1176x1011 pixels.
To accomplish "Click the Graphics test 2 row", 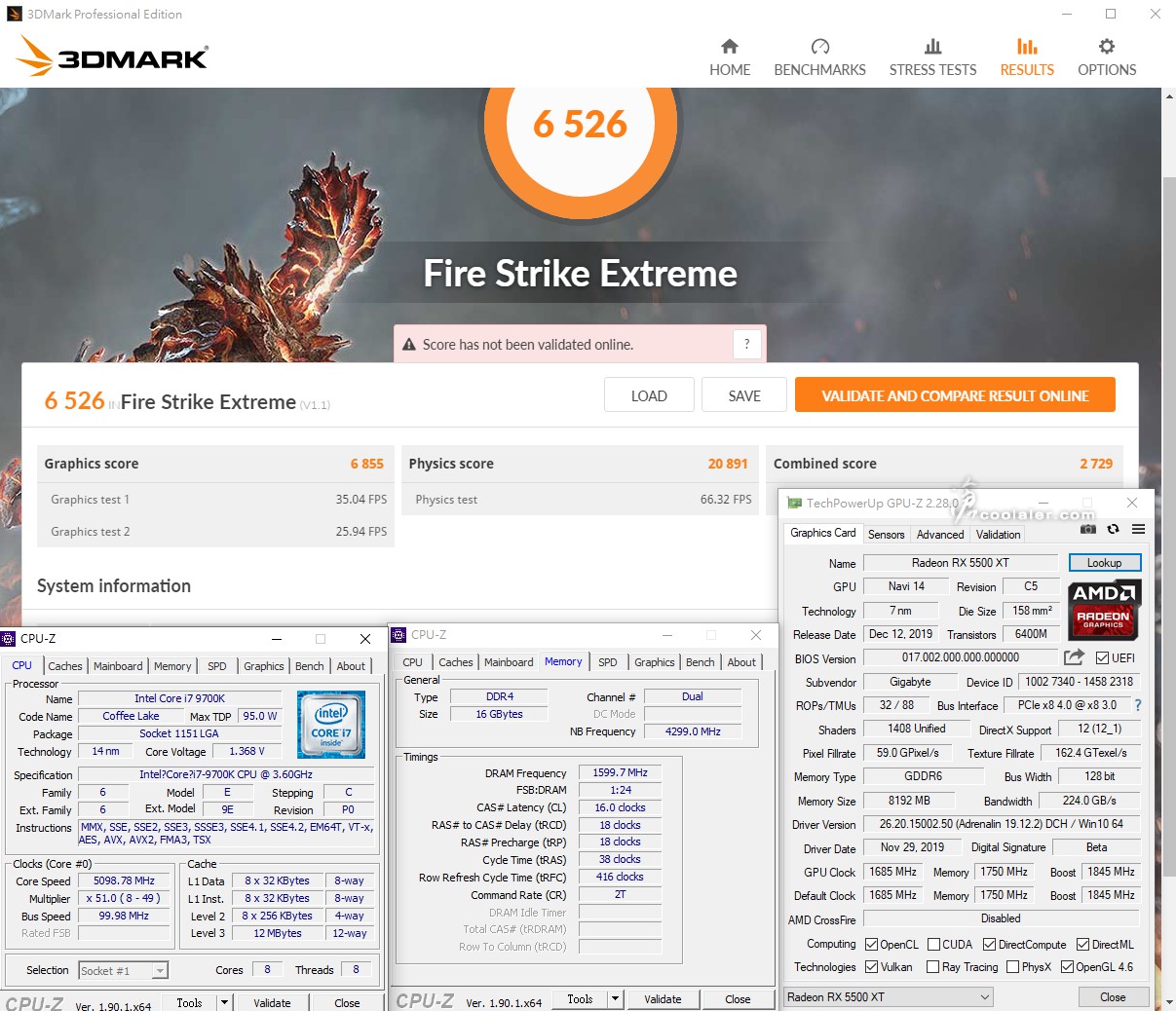I will pos(215,532).
